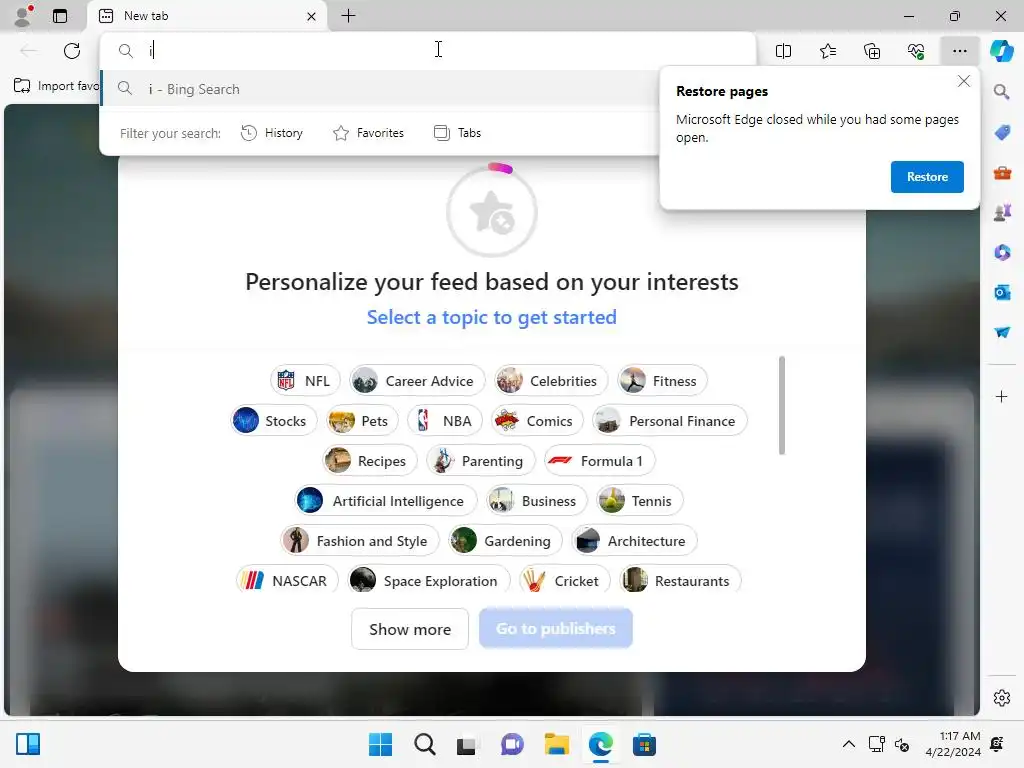Open Browser essentials heart icon
This screenshot has width=1024, height=768.
pyautogui.click(x=916, y=51)
